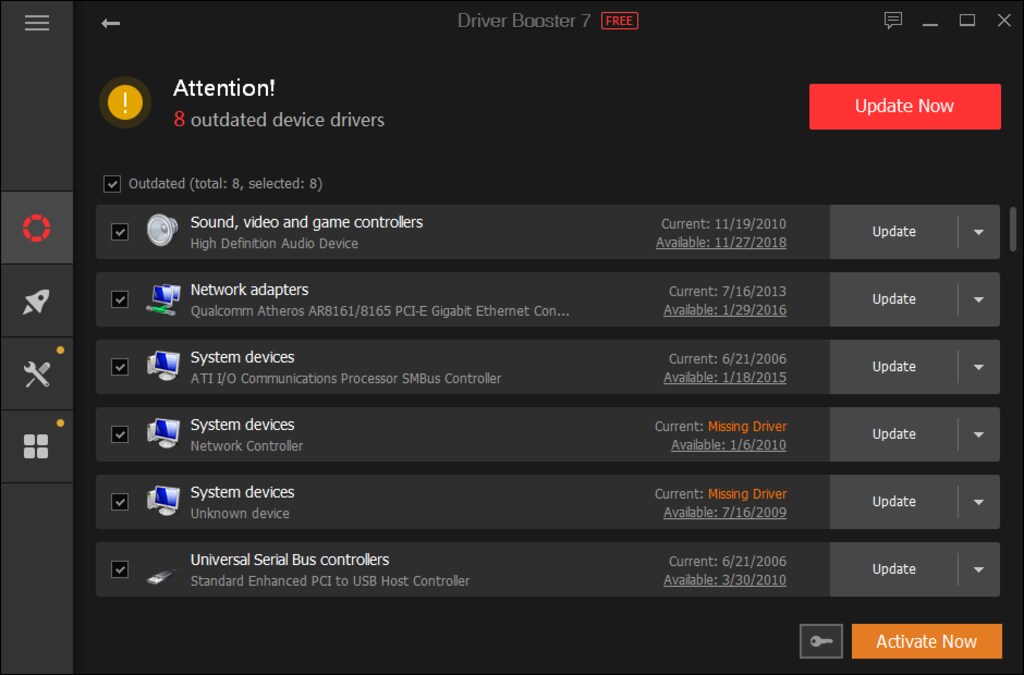1024x675 pixels.
Task: Open the hamburger menu
Action: coord(37,23)
